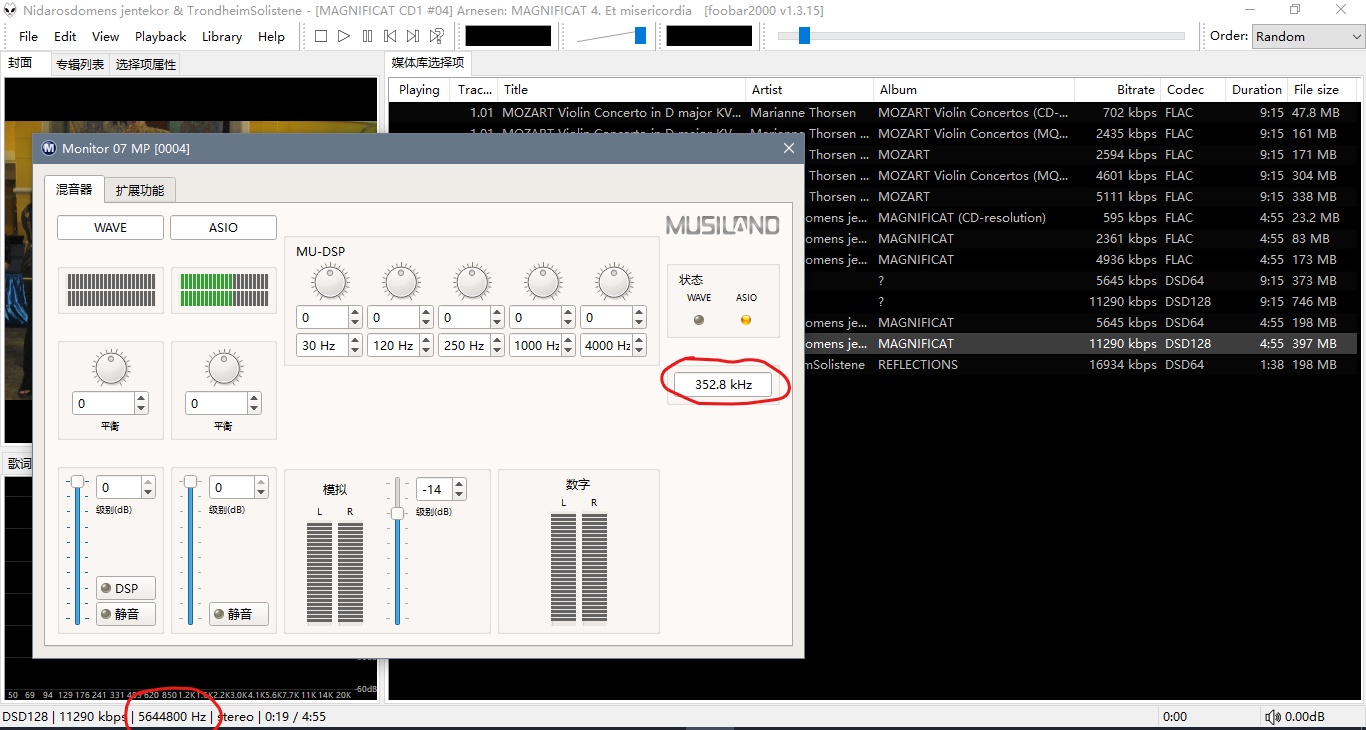Skip to next track icon

click(x=413, y=36)
